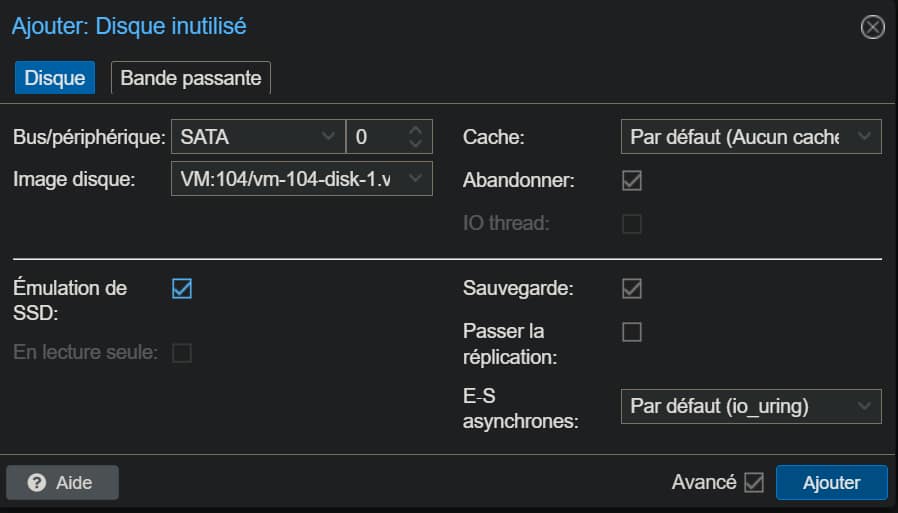Enable Passer la réplication checkbox
The width and height of the screenshot is (898, 513).
coord(632,332)
